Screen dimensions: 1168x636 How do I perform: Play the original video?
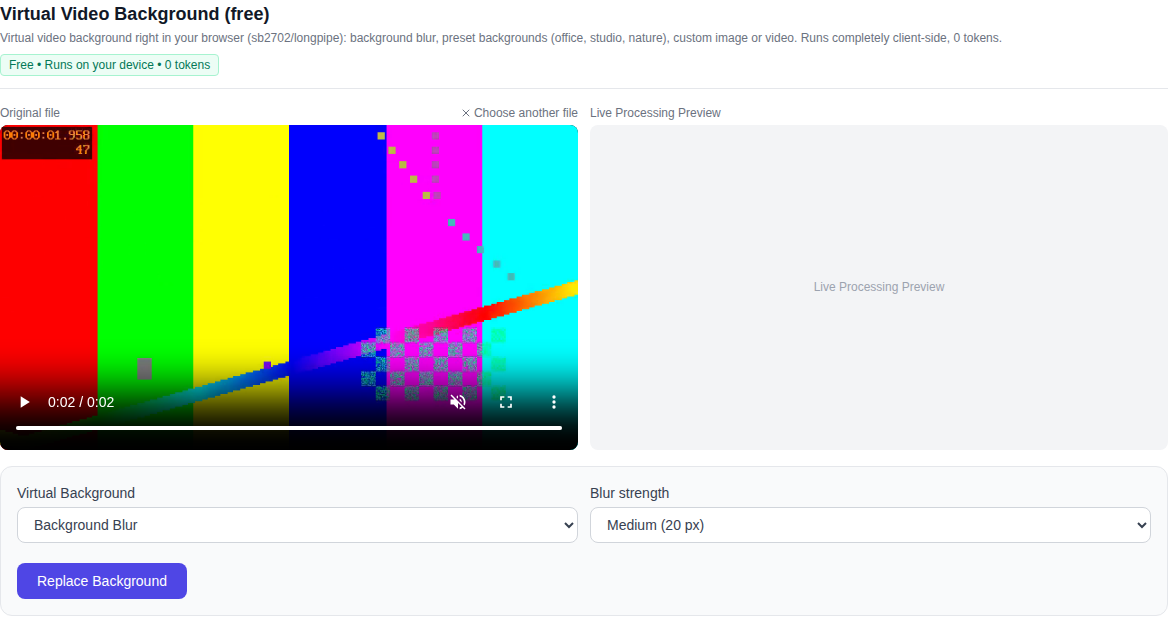pos(25,402)
